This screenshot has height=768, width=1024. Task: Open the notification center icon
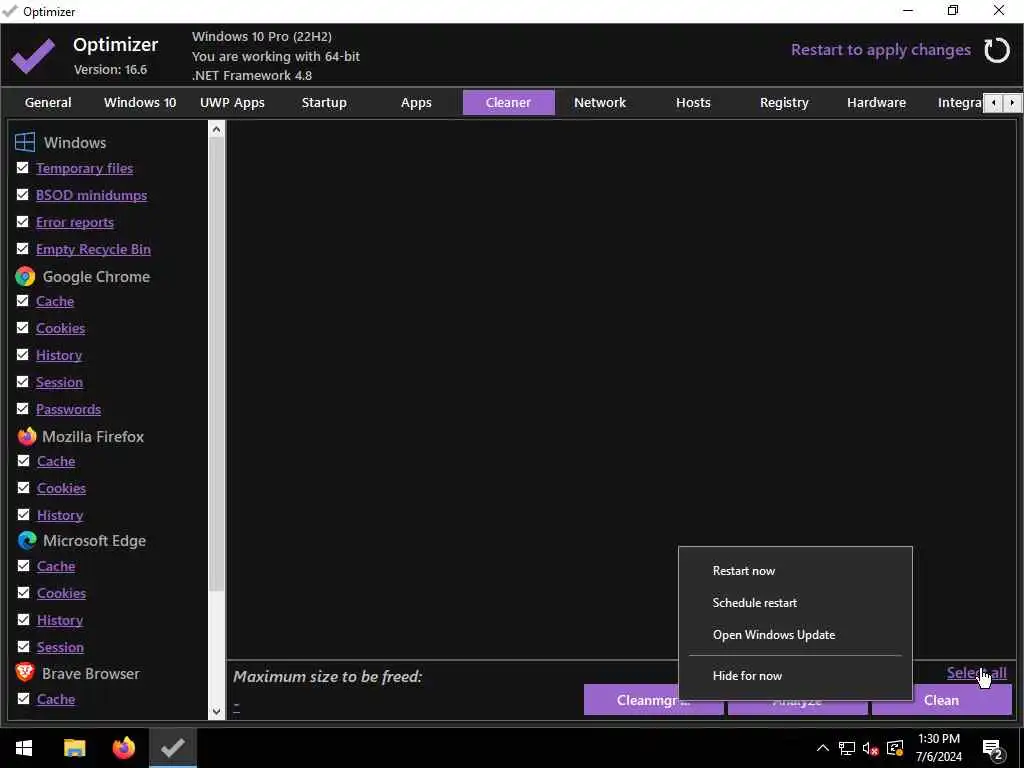coord(993,749)
